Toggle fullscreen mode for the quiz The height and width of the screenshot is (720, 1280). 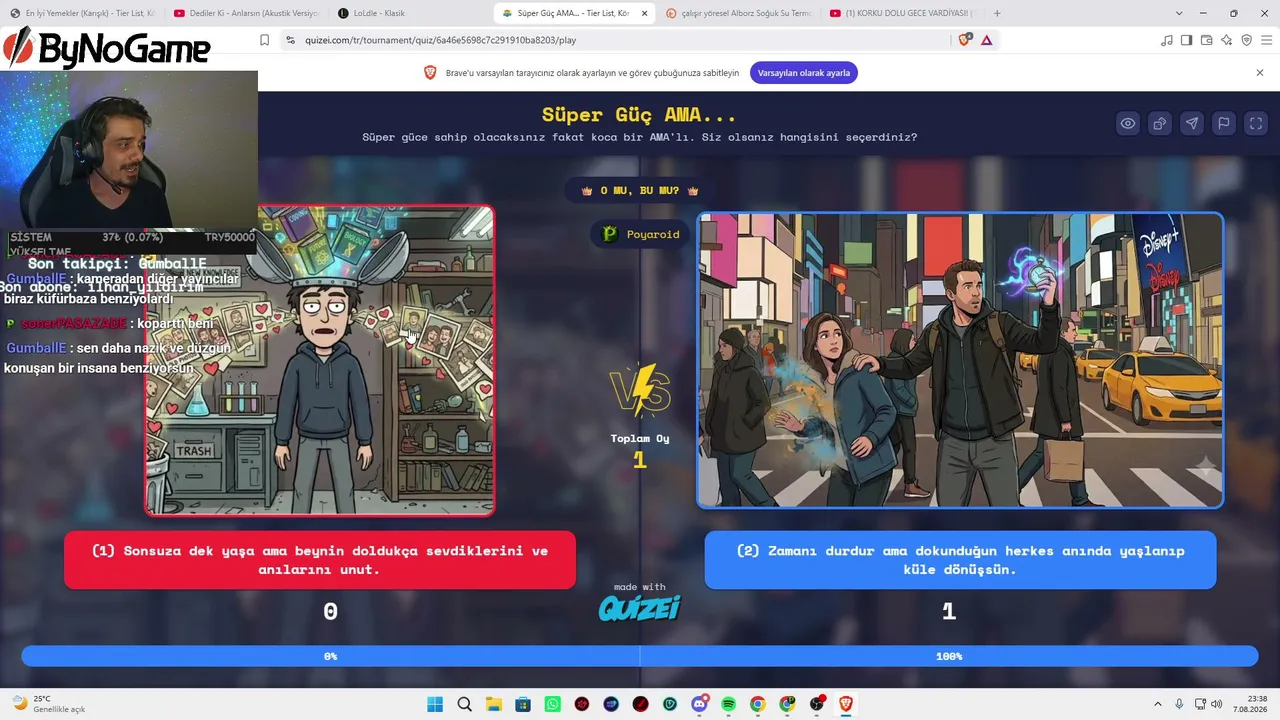1256,124
